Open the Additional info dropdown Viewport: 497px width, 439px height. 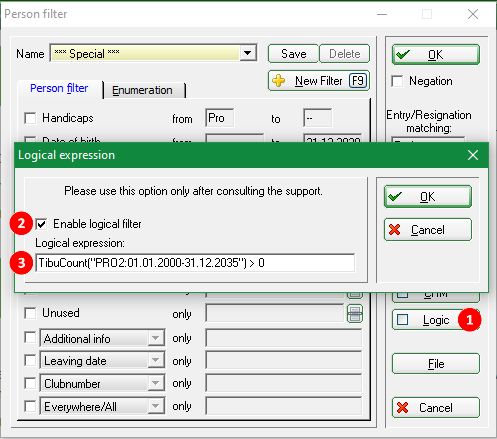tap(102, 338)
